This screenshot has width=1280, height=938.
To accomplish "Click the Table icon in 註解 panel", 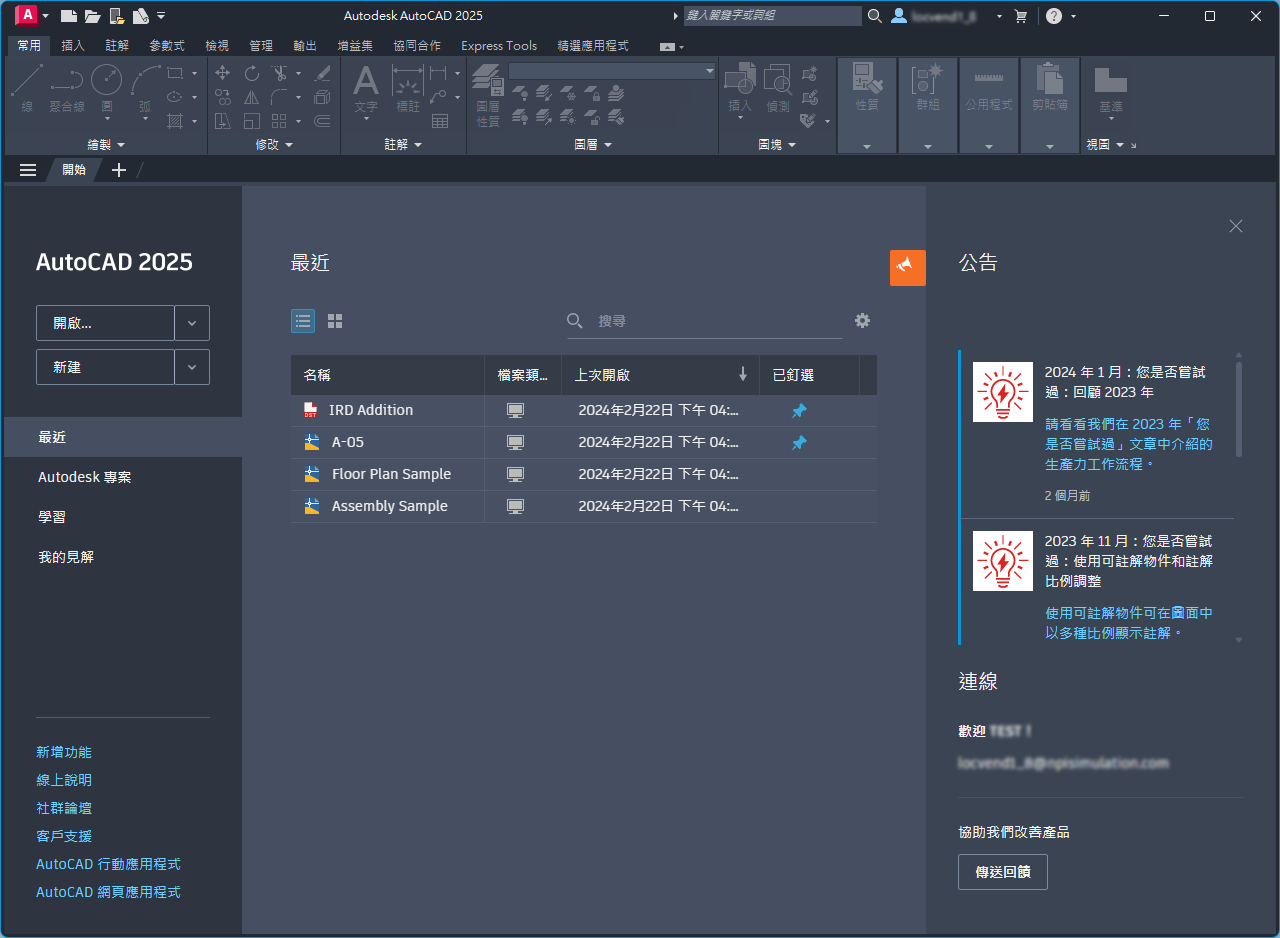I will (440, 121).
